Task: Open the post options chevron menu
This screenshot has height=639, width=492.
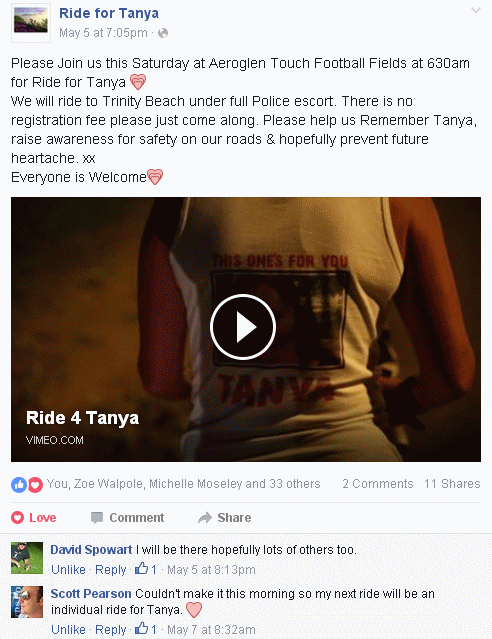Action: coord(476,11)
